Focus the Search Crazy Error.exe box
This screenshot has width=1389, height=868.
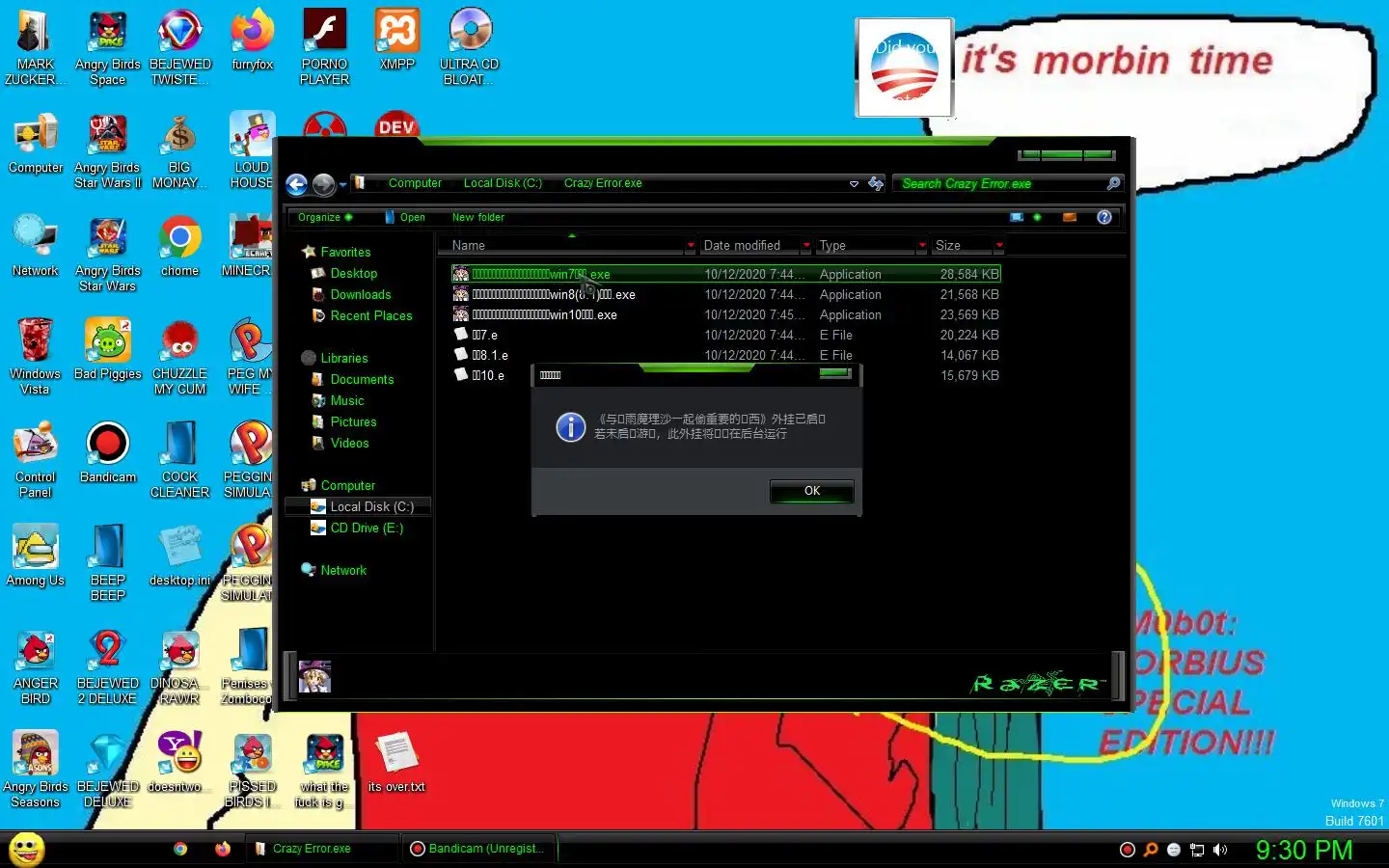[x=1000, y=183]
